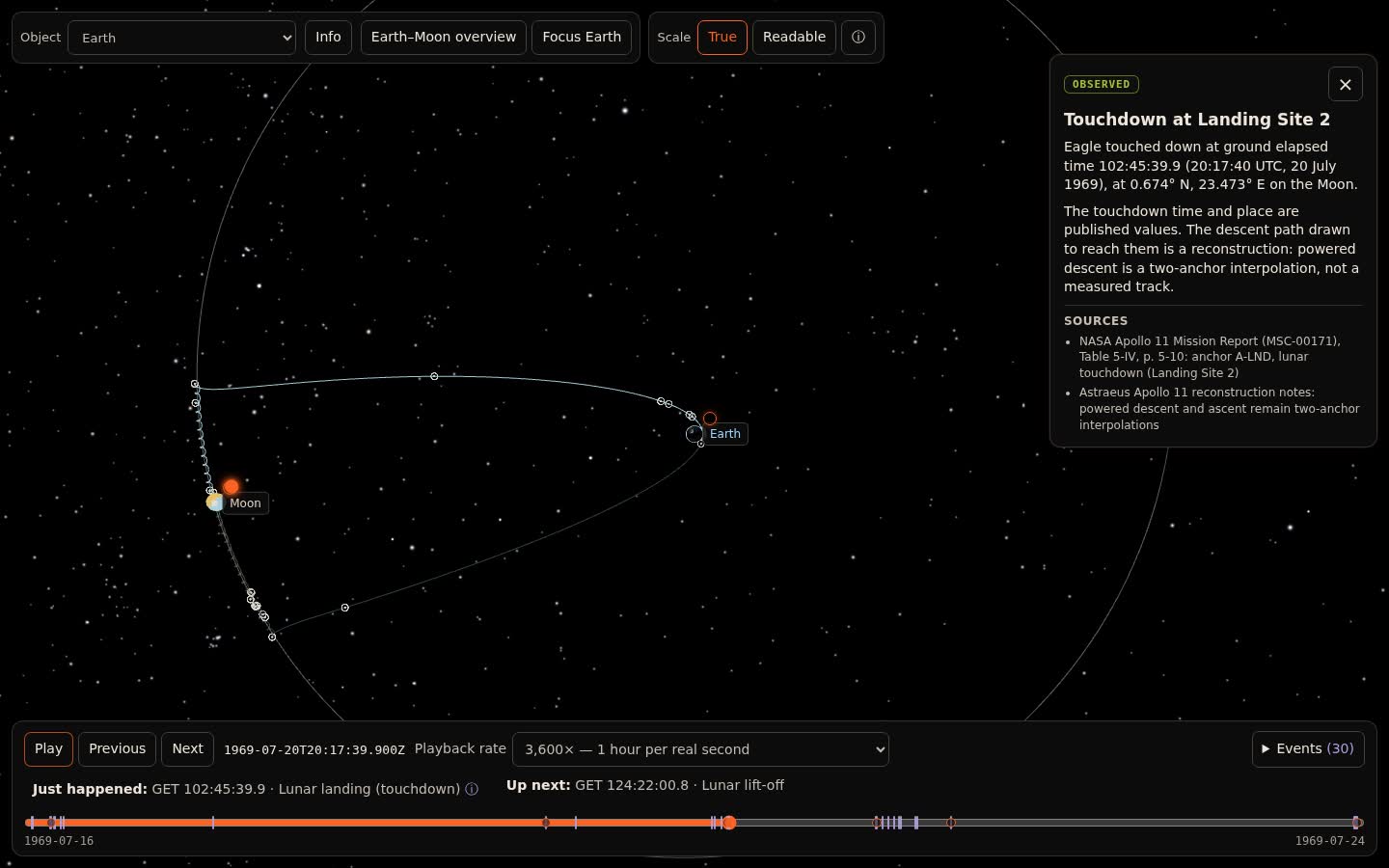Expand the Events (30) list

click(1308, 749)
